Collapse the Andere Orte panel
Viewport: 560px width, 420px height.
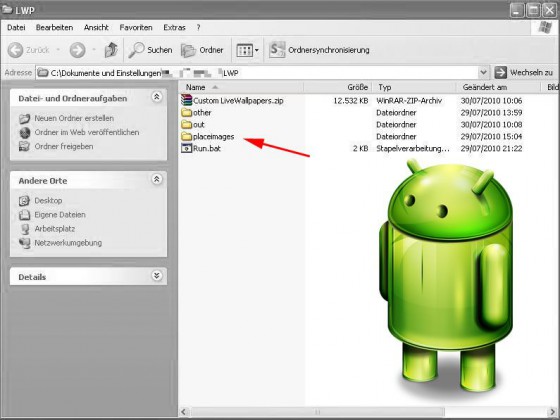(x=156, y=179)
